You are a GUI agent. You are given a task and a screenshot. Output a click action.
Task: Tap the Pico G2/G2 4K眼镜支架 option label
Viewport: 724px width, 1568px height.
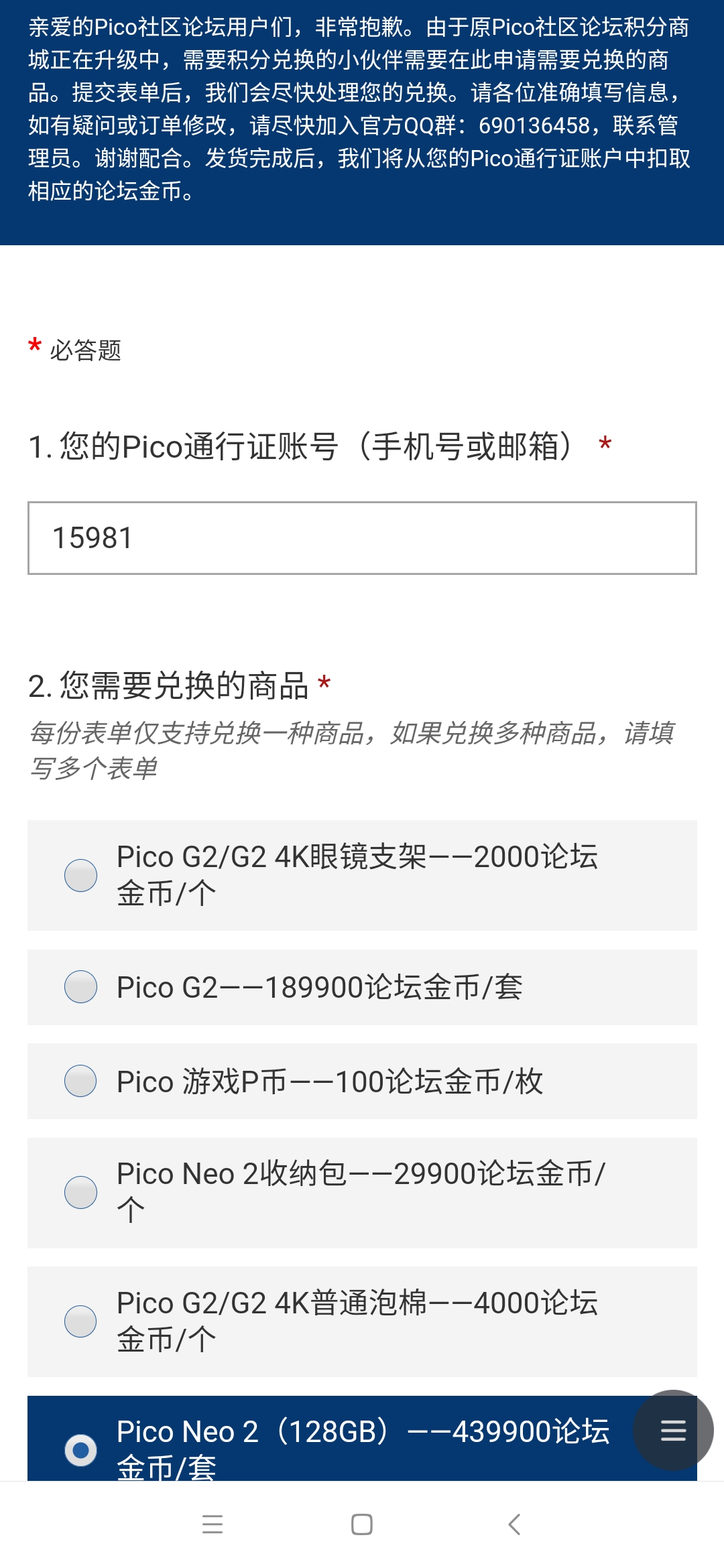pyautogui.click(x=357, y=875)
